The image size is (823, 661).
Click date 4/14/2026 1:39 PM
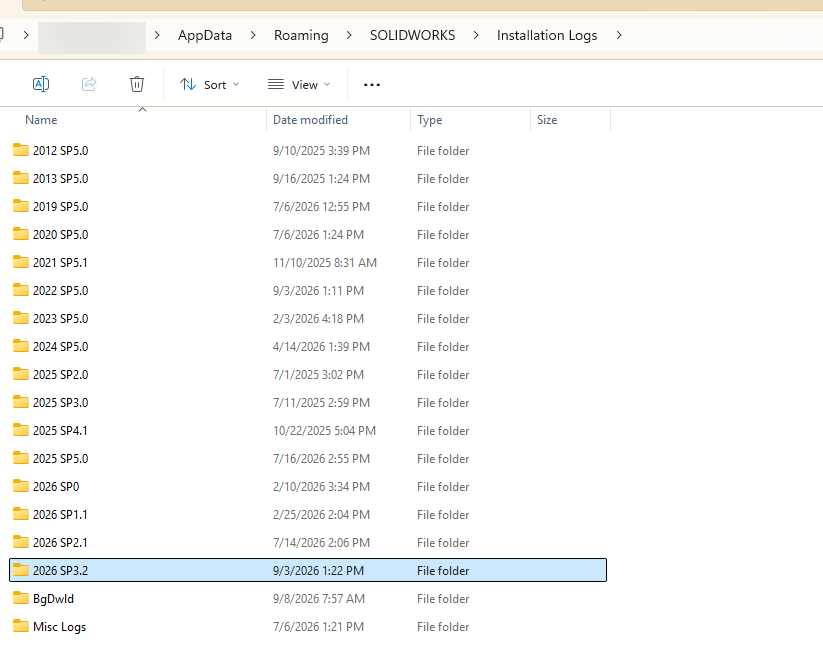(321, 347)
